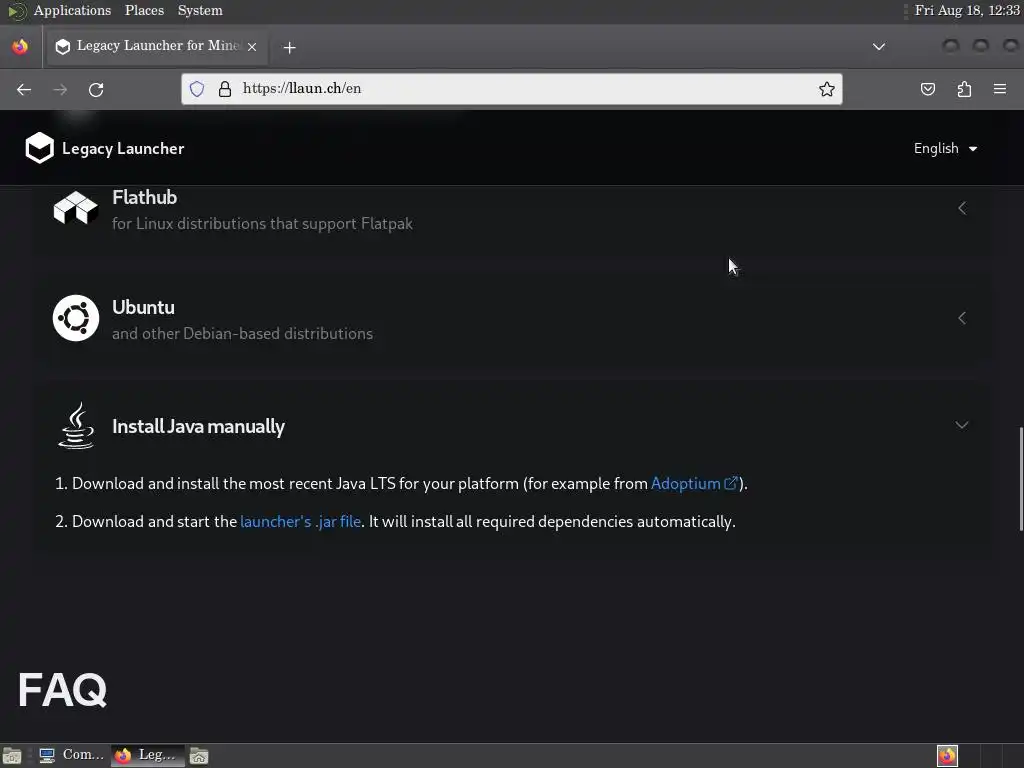
Task: Switch to the Com... taskbar window
Action: tap(72, 756)
